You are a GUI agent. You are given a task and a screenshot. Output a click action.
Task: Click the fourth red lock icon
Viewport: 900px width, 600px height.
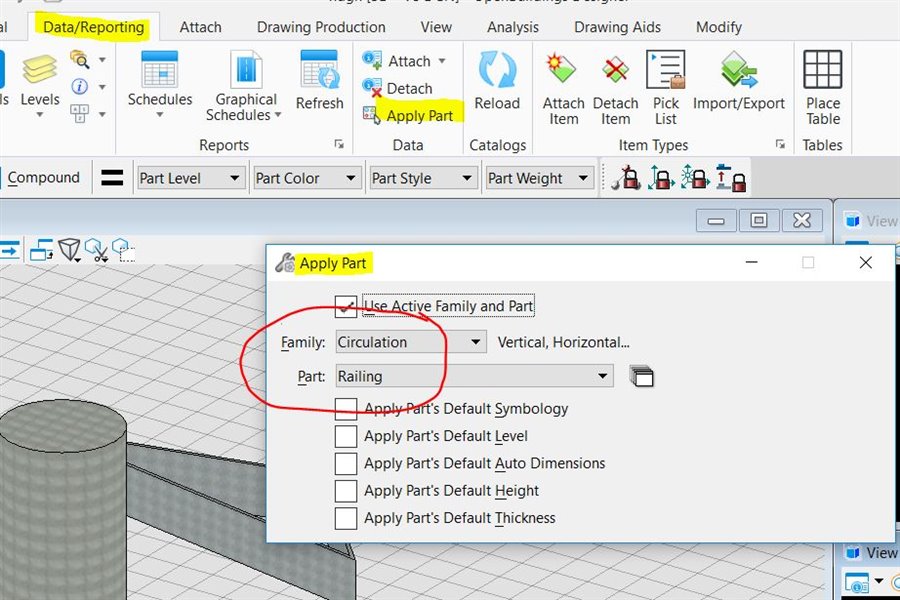pos(730,178)
